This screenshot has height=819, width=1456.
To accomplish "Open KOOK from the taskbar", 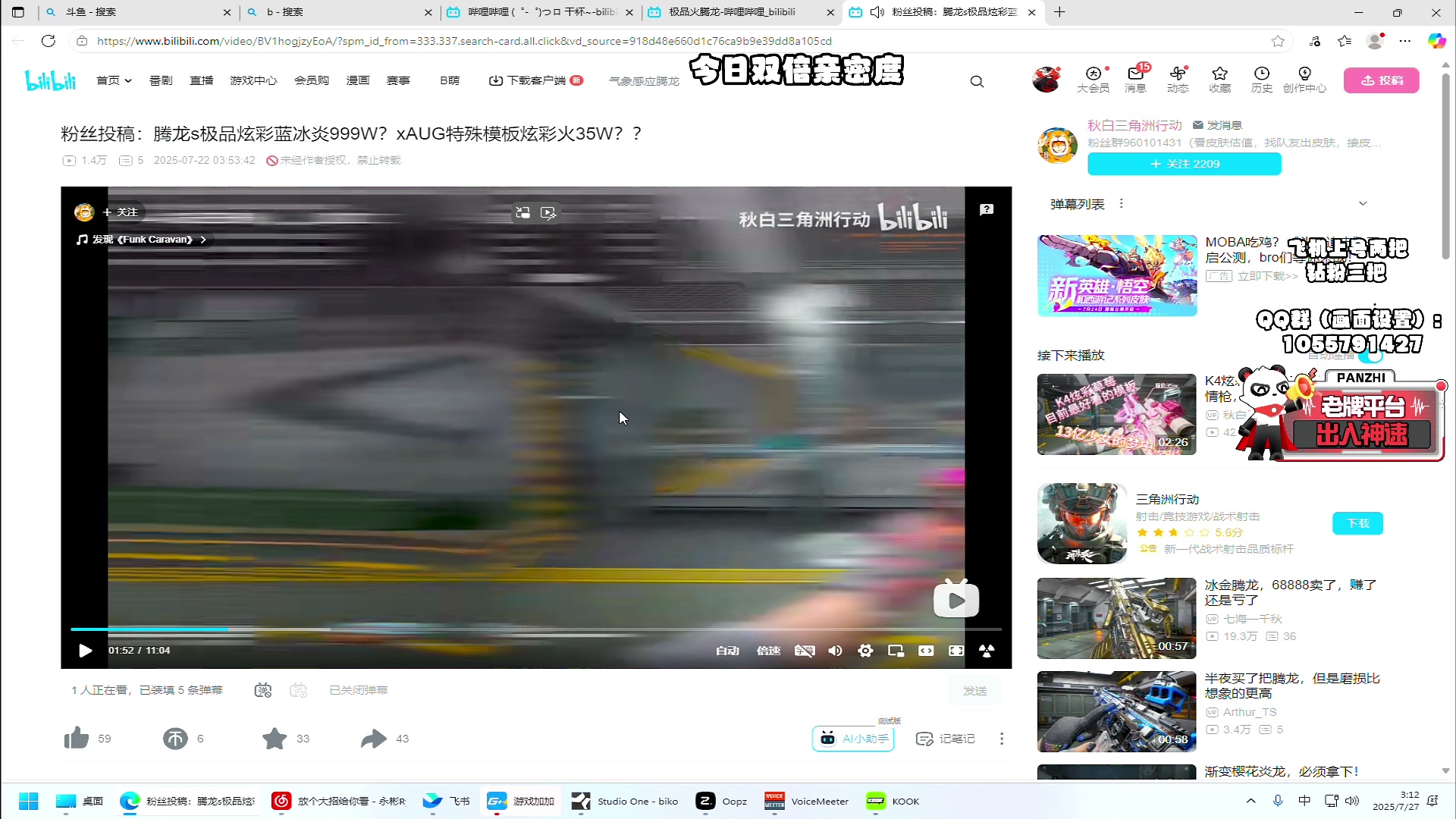I will click(x=893, y=801).
